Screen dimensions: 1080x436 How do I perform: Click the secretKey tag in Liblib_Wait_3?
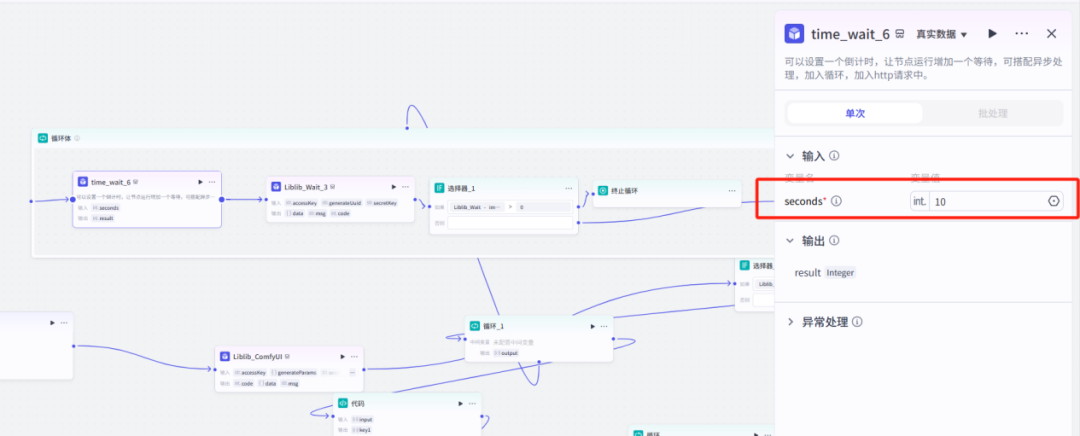382,203
